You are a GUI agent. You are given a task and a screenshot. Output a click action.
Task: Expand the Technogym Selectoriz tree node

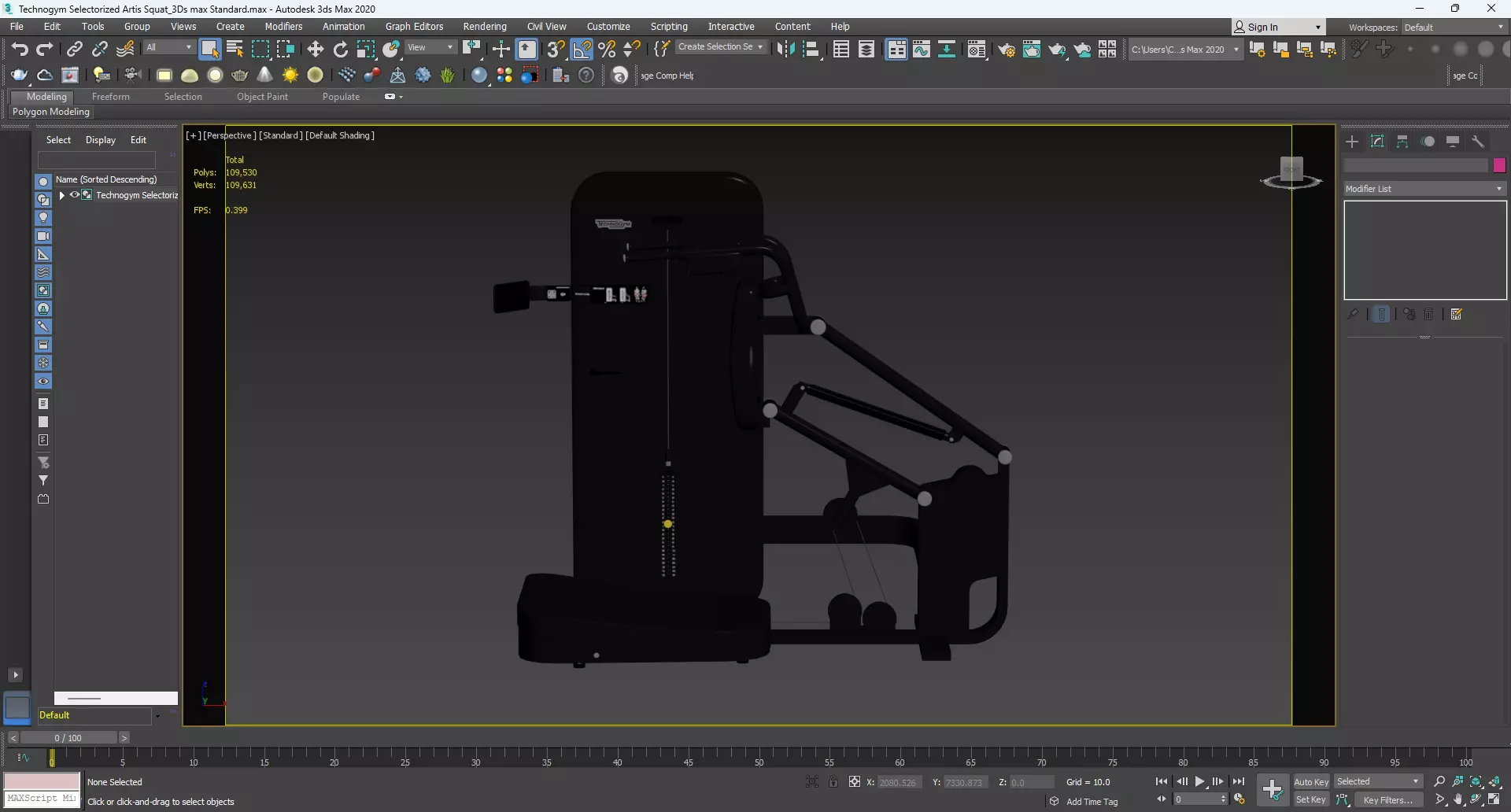(61, 195)
